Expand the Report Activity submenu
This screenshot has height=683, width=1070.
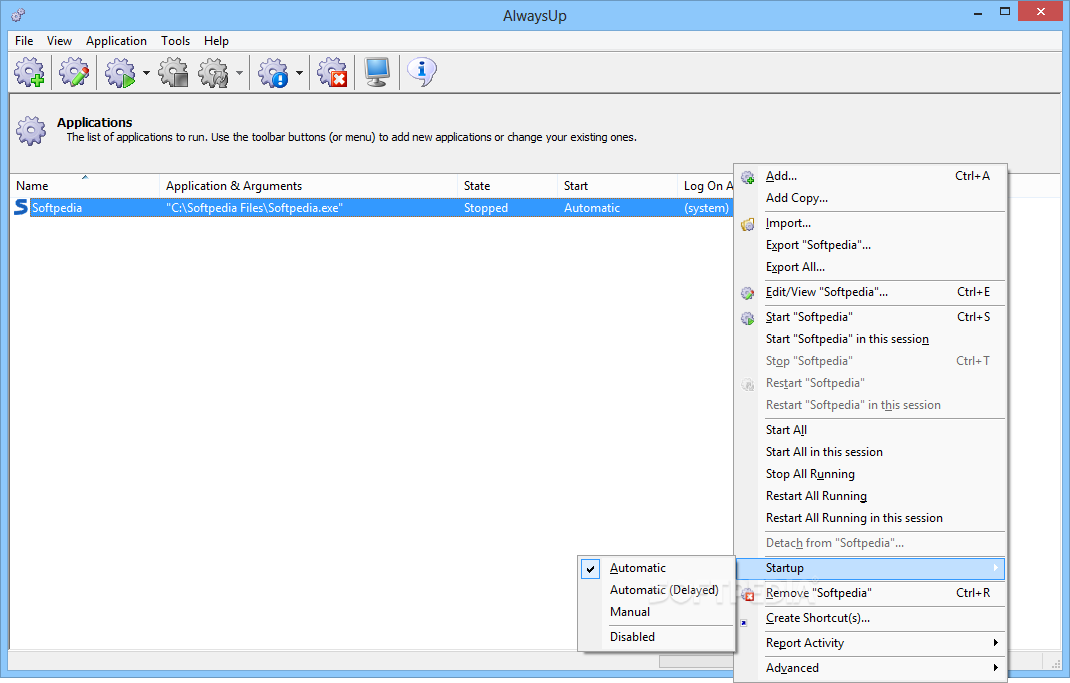pyautogui.click(x=870, y=643)
